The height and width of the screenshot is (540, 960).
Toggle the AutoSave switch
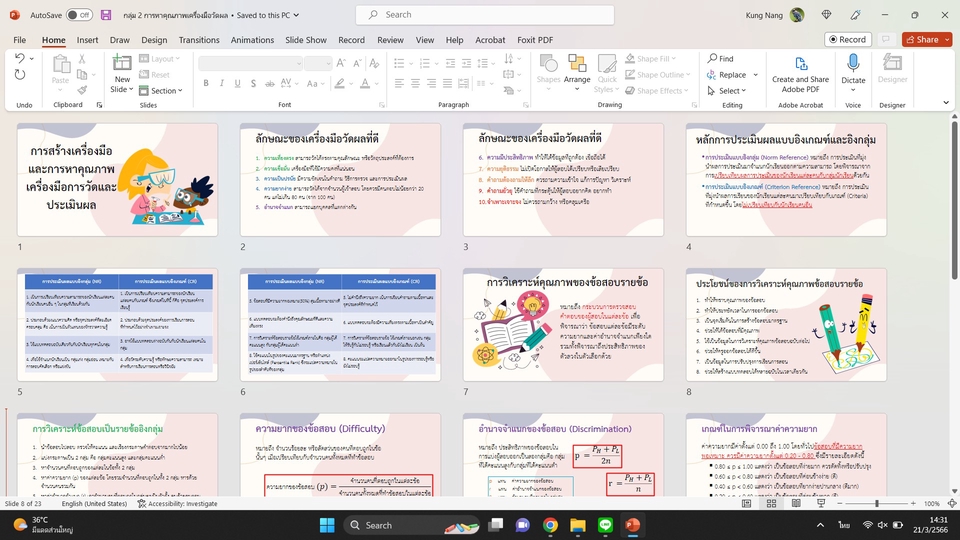(79, 15)
